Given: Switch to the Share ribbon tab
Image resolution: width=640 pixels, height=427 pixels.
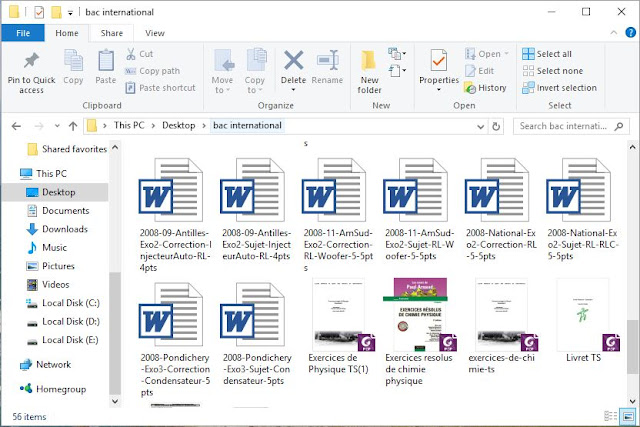Looking at the screenshot, I should click(x=111, y=33).
